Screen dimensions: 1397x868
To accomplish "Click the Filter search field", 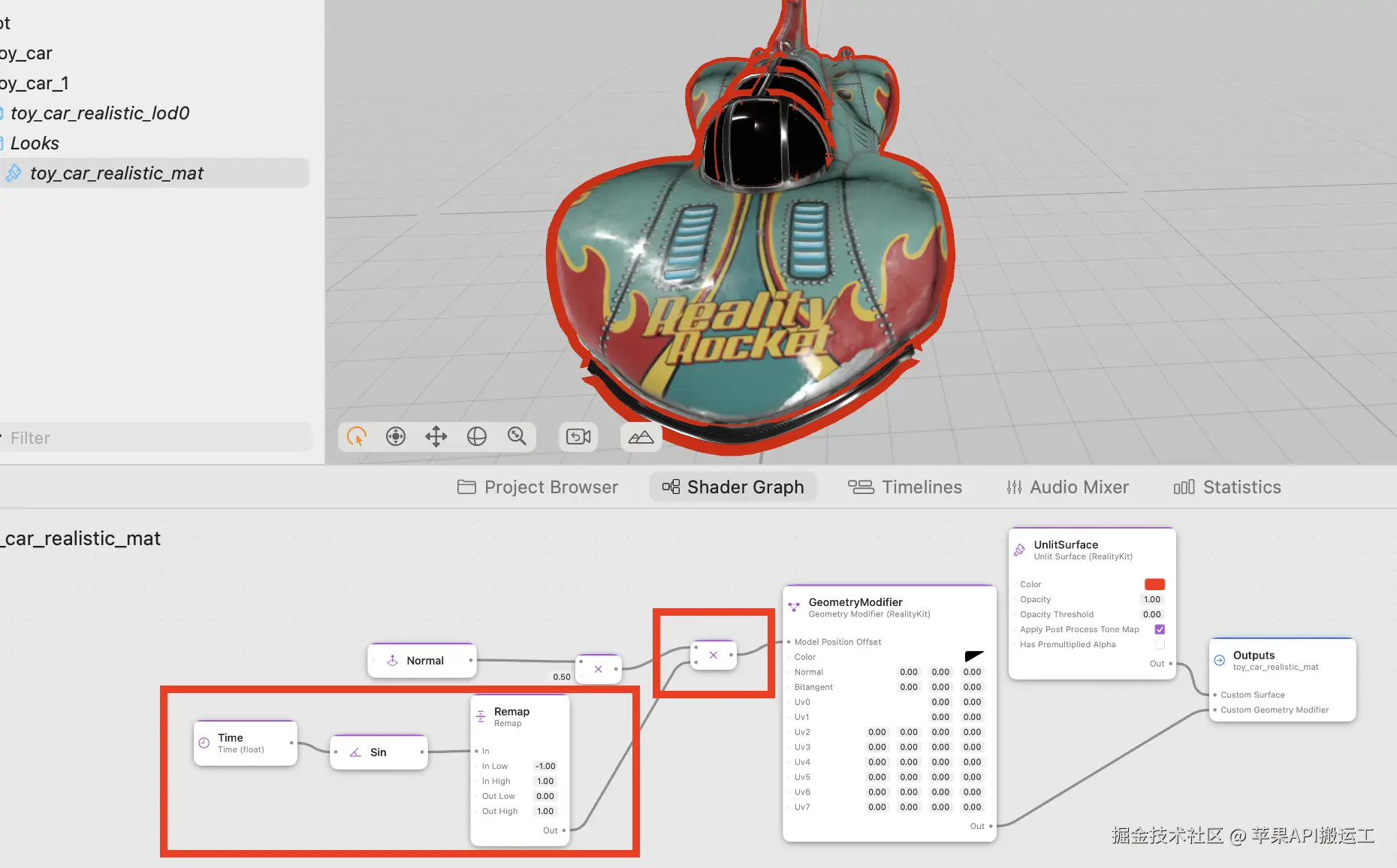I will (x=156, y=438).
